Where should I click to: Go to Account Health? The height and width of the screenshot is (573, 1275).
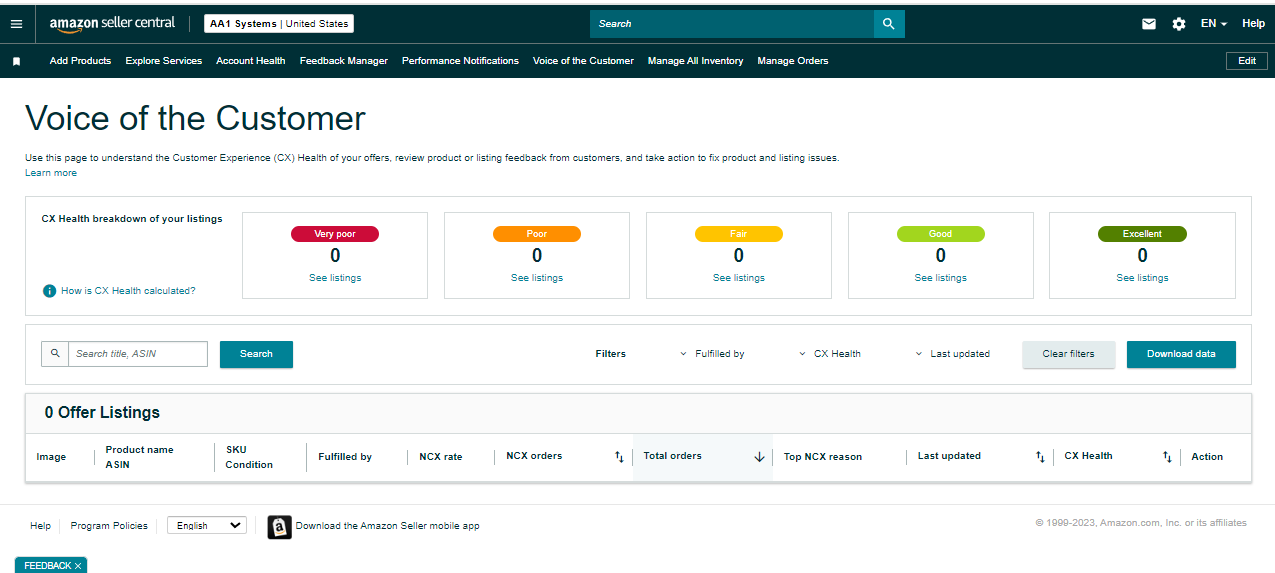(x=251, y=61)
